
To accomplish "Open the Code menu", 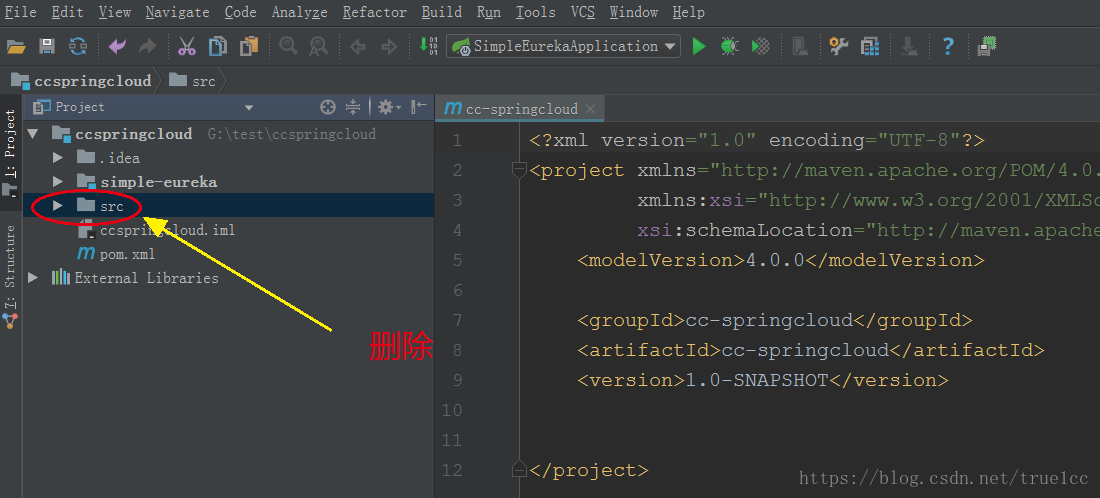I will pyautogui.click(x=241, y=12).
